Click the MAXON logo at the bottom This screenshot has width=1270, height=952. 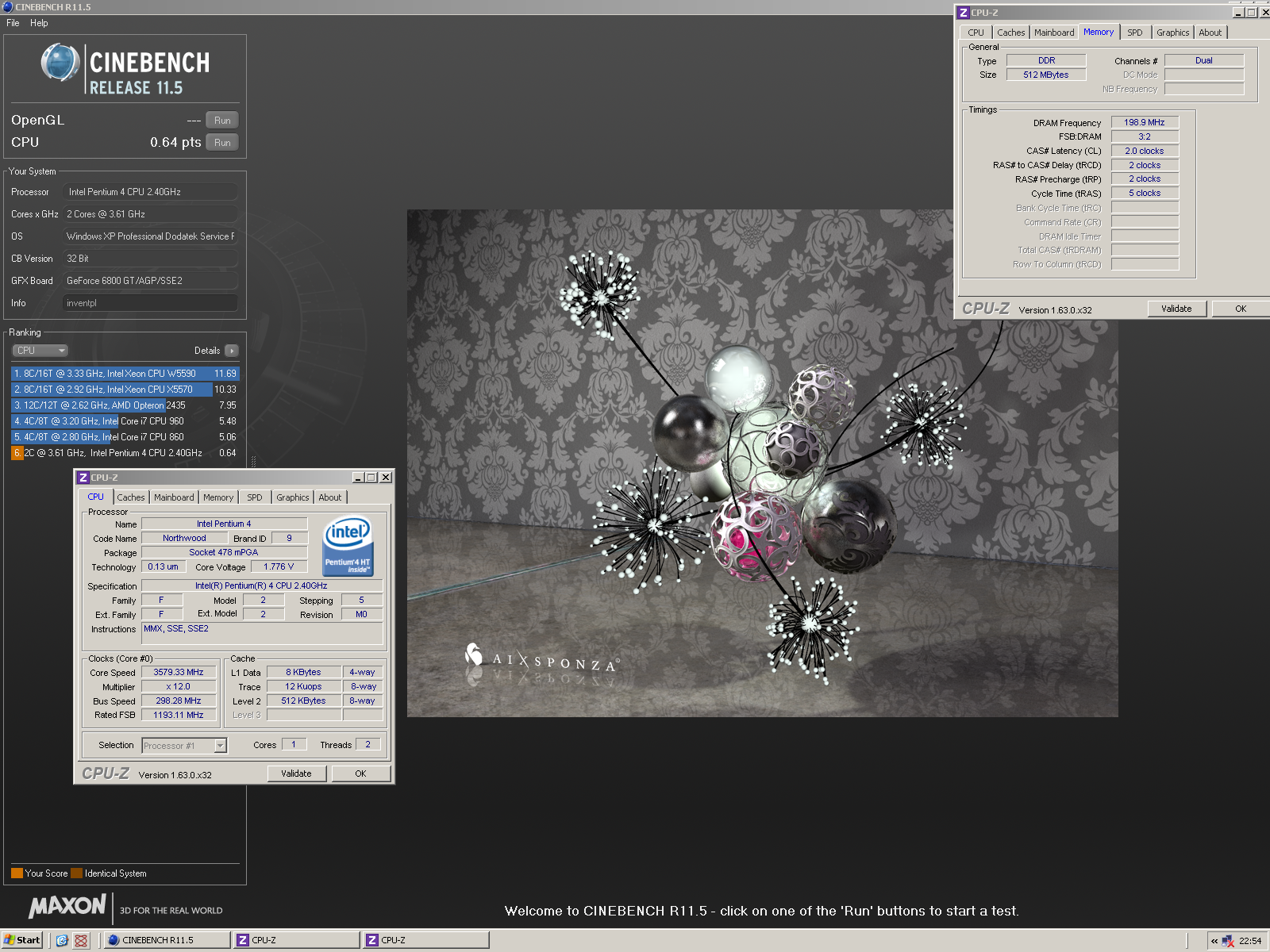tap(67, 906)
